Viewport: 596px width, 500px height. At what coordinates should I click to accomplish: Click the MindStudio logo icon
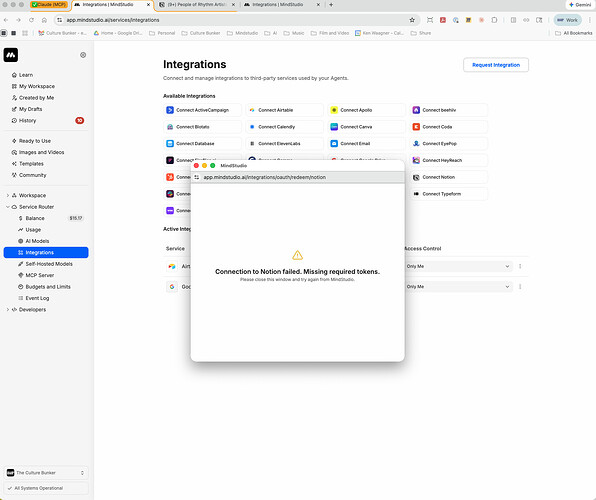tap(11, 55)
